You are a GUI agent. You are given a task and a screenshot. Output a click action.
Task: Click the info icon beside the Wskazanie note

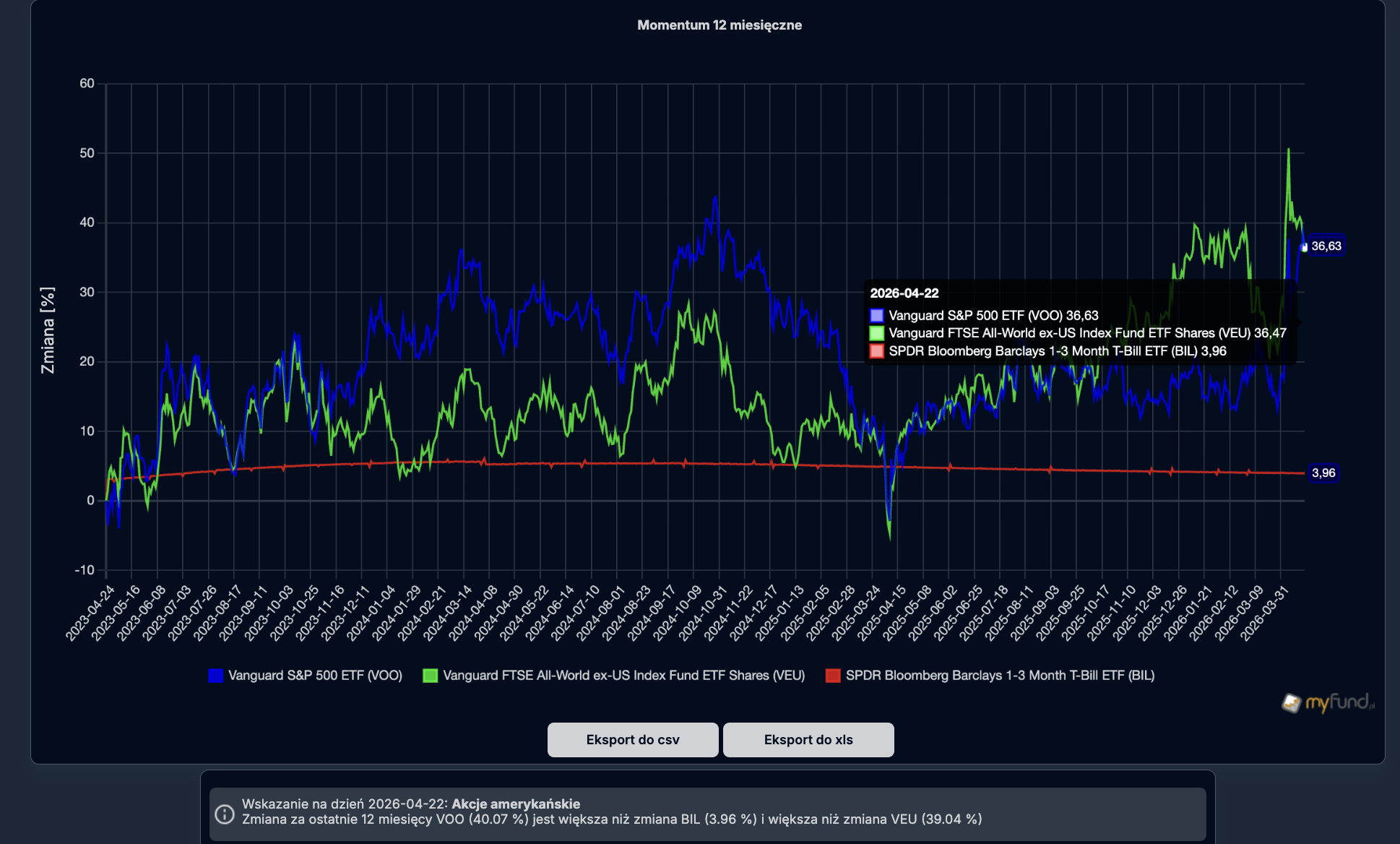coord(225,814)
